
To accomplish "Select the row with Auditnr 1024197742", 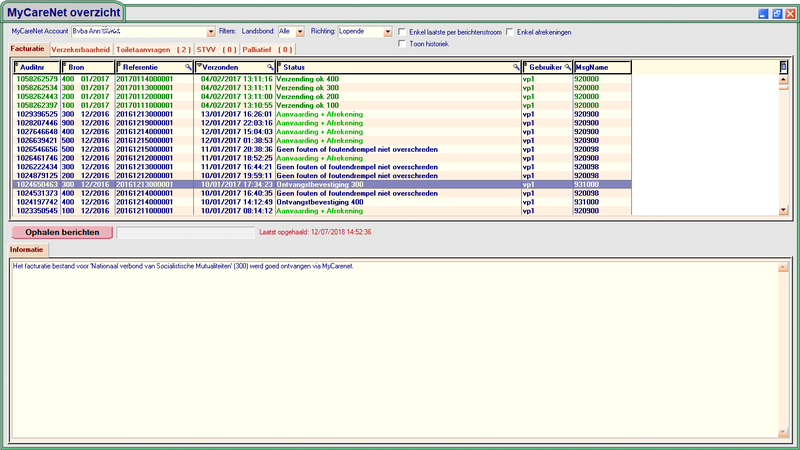I will (x=37, y=203).
